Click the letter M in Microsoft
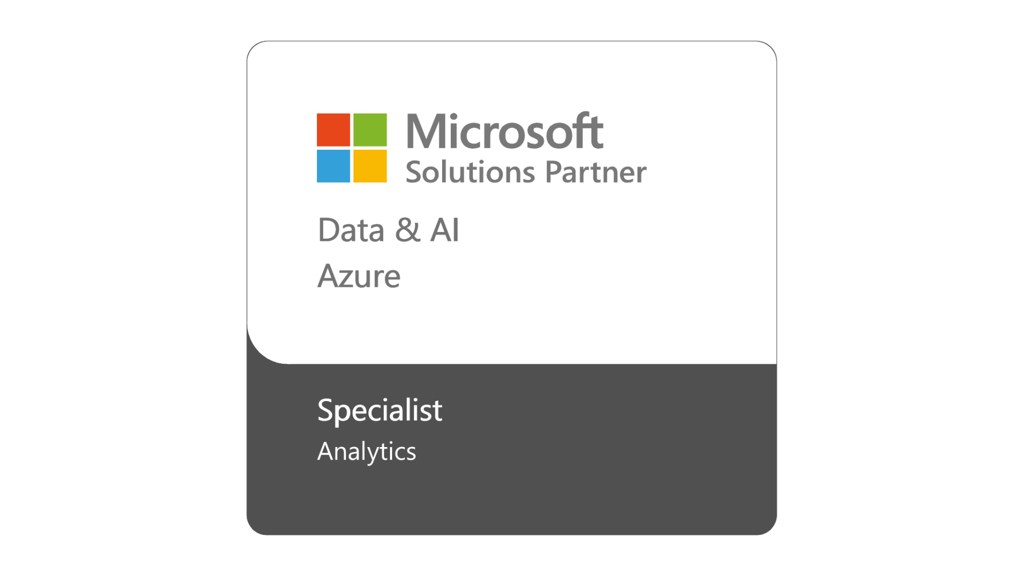This screenshot has height=576, width=1024. point(424,131)
